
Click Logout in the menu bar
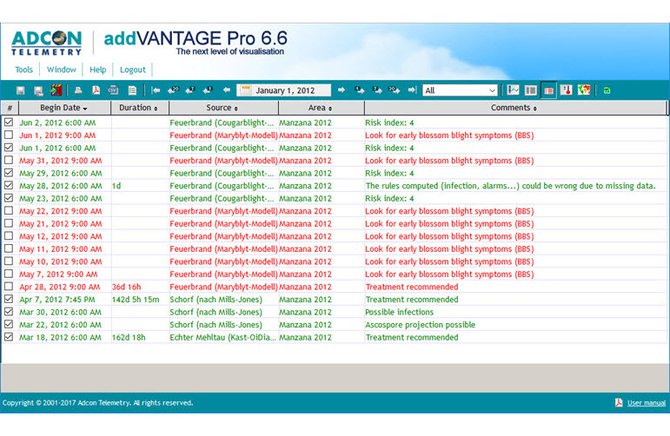(132, 70)
